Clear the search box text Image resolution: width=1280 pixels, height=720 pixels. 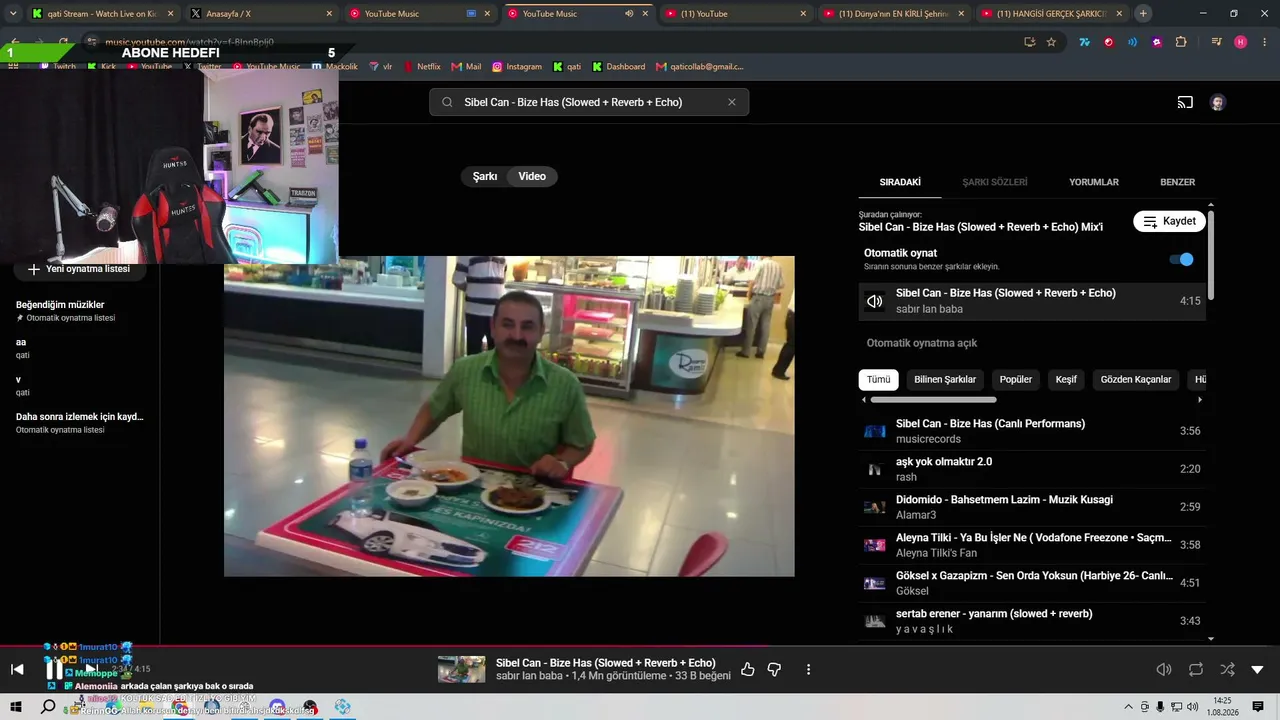732,102
